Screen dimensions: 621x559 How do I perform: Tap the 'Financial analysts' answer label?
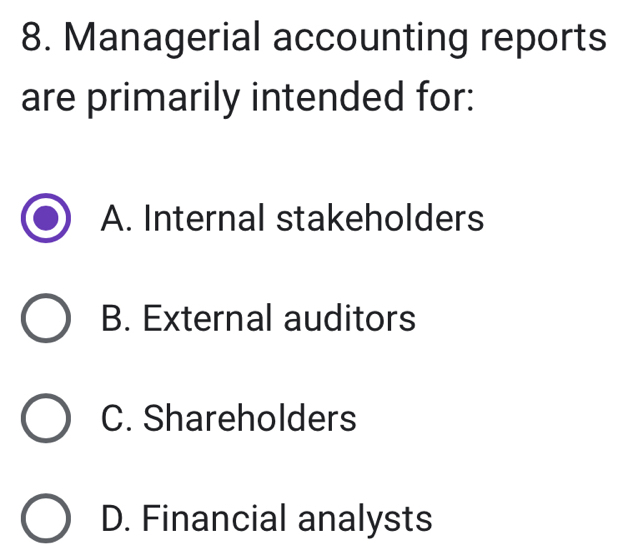[267, 519]
